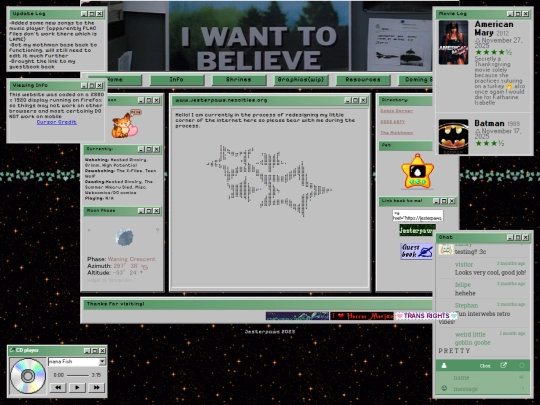Click the chat refresh circle icon
Image resolution: width=540 pixels, height=405 pixels.
tap(522, 365)
